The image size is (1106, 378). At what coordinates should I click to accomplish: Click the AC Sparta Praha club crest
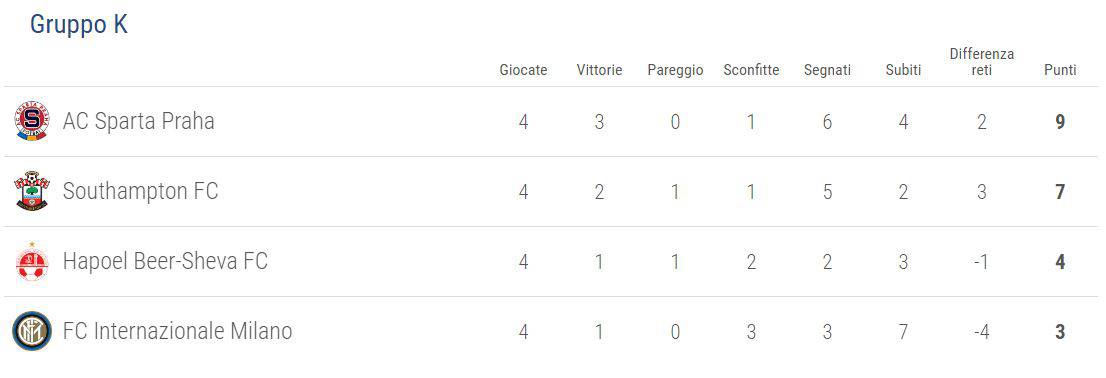[32, 121]
